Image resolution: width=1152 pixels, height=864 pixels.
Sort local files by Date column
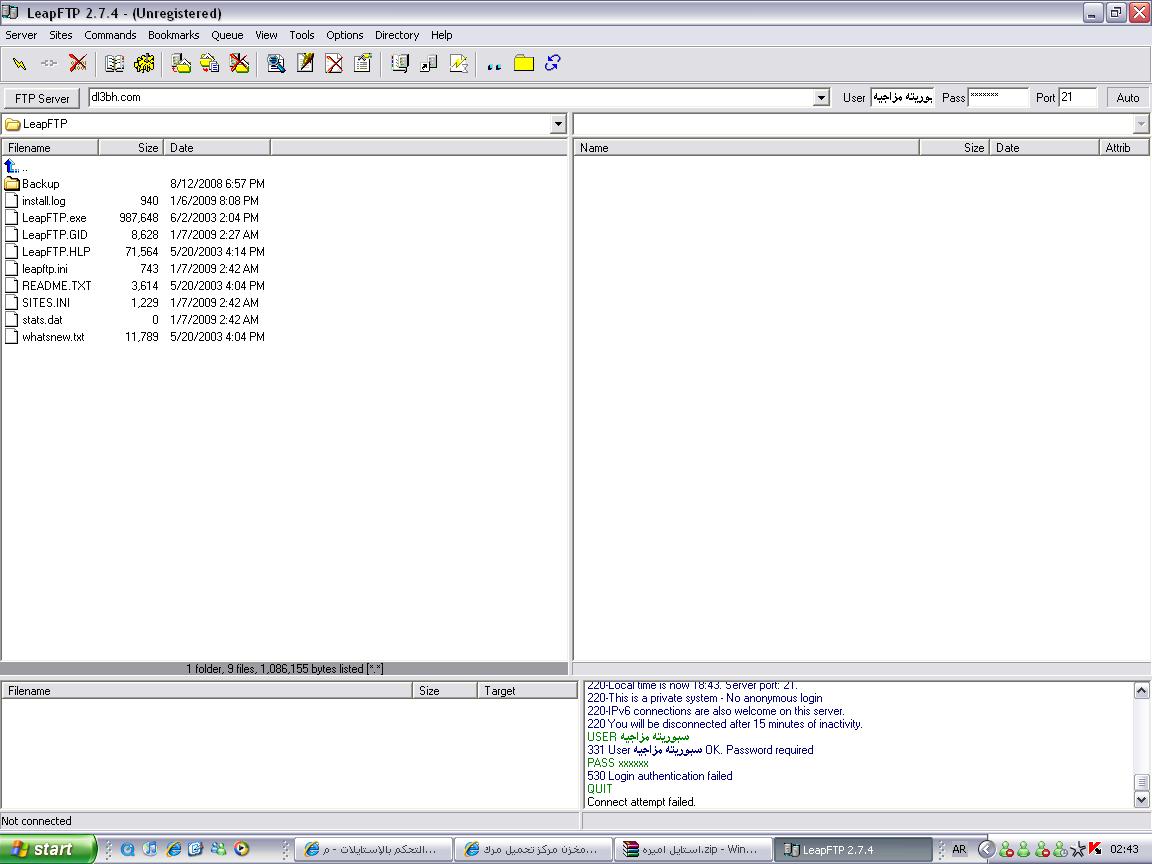point(217,148)
